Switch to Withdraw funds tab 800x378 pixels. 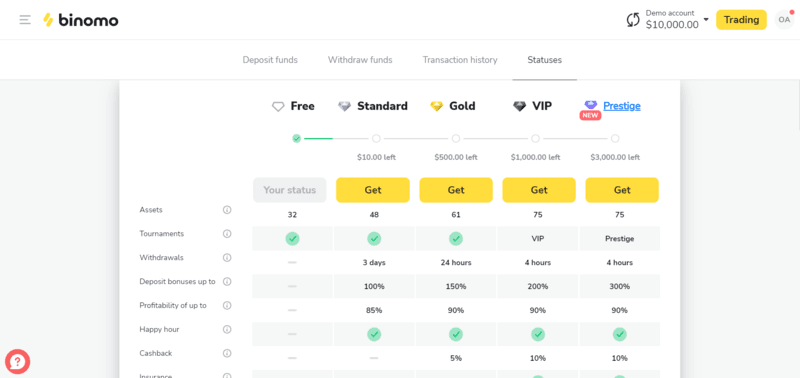click(360, 60)
